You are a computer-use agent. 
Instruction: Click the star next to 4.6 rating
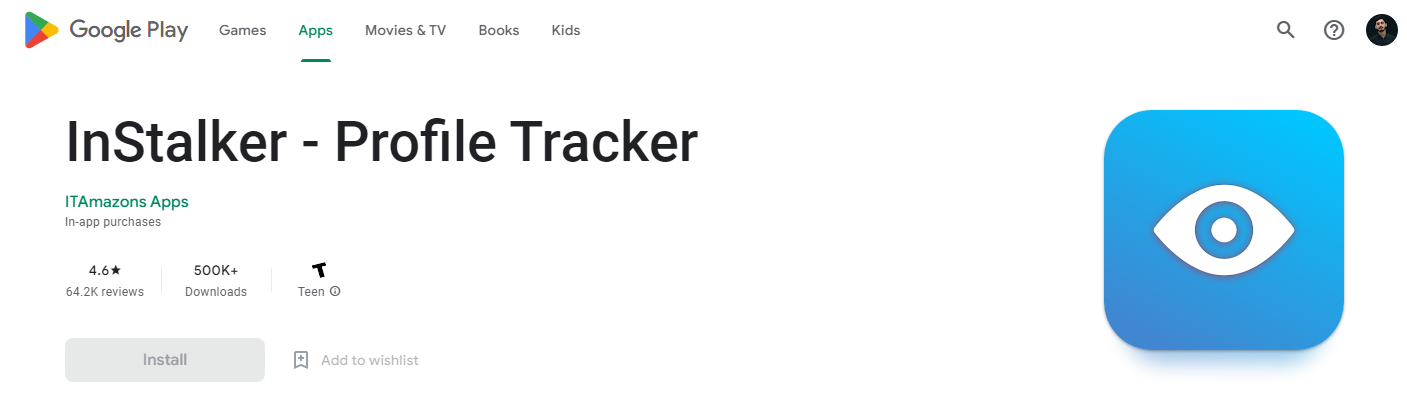[x=116, y=270]
